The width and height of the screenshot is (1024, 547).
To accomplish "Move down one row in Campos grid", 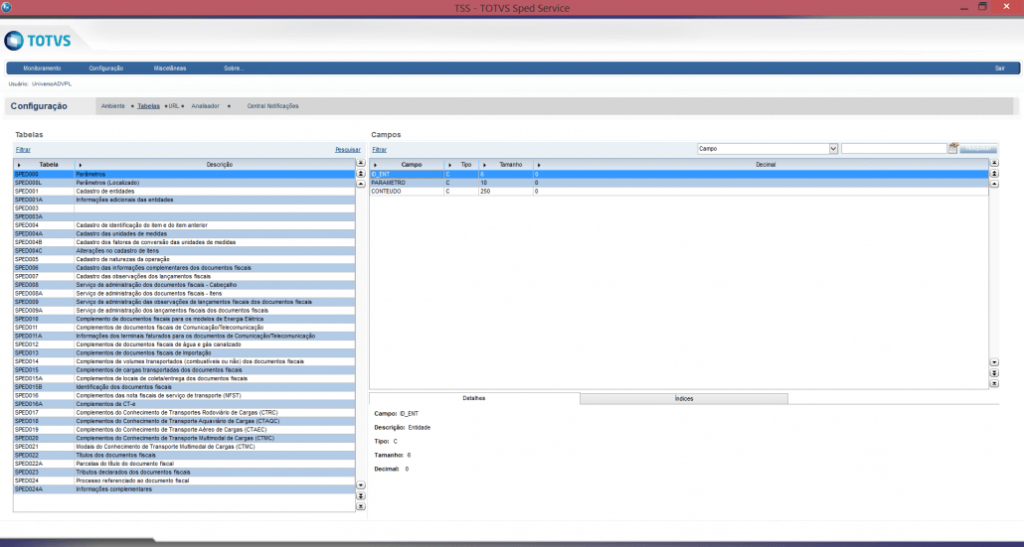I will [x=994, y=362].
